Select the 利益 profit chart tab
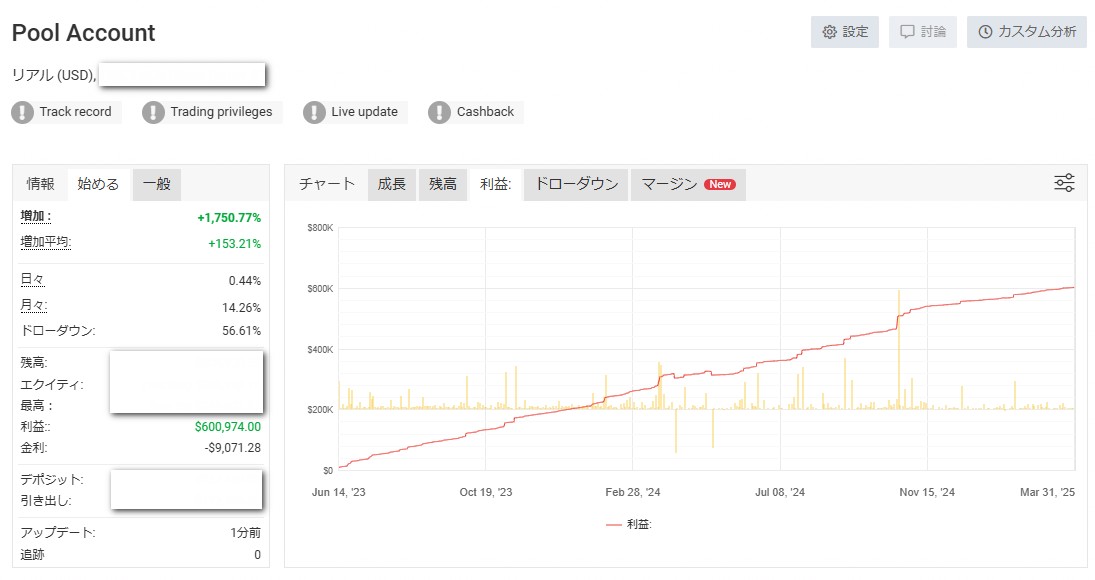The width and height of the screenshot is (1095, 580). (496, 184)
